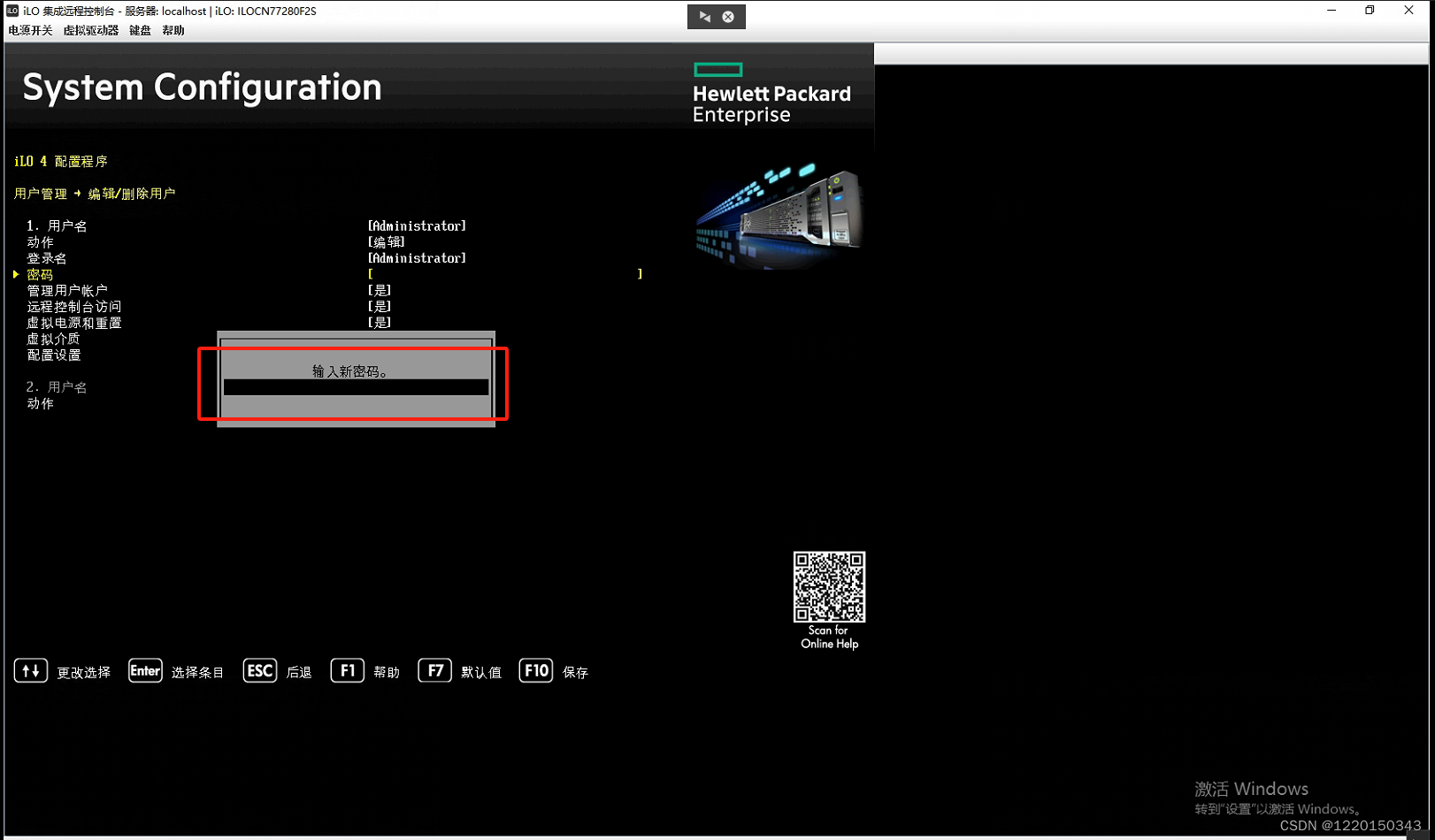
Task: Open the 帮助 menu
Action: (x=173, y=30)
